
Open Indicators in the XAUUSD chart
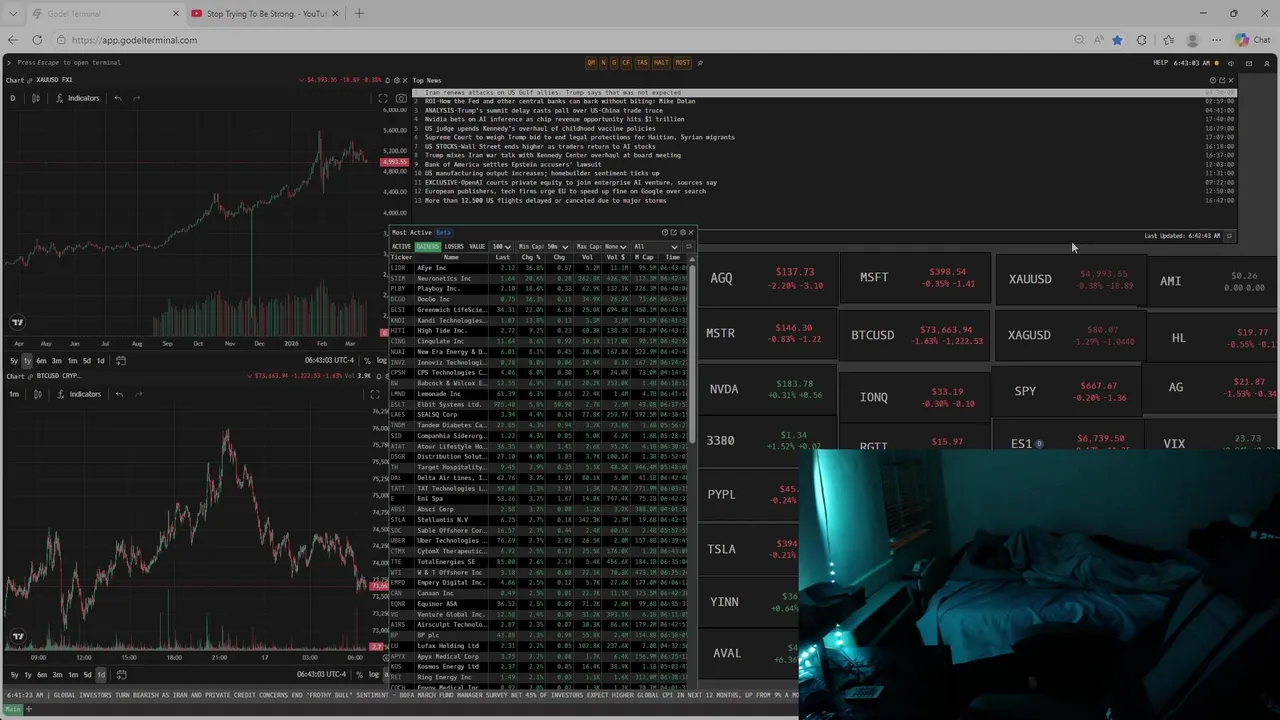click(x=78, y=98)
